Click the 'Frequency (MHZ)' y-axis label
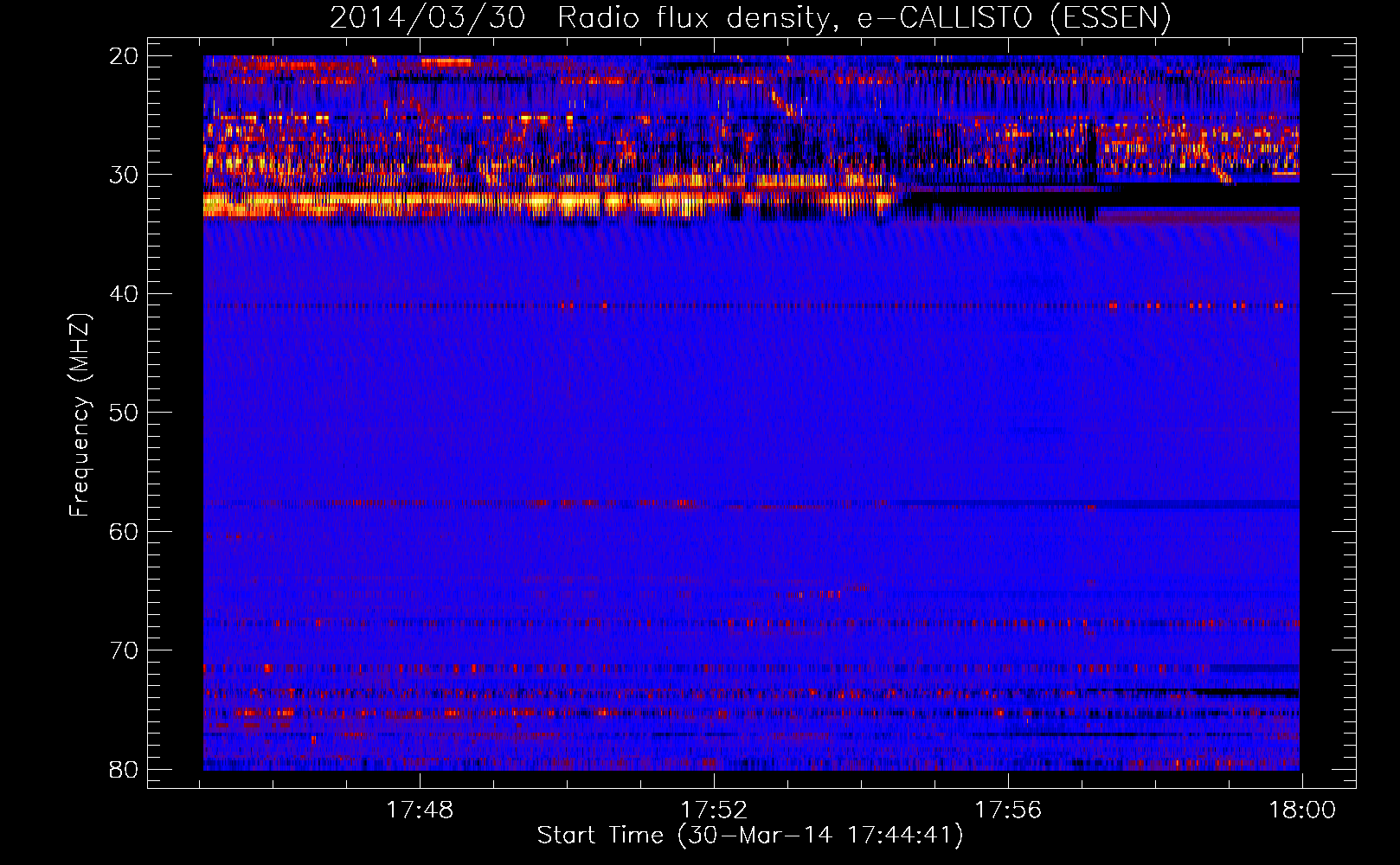This screenshot has width=1400, height=865. coord(80,415)
